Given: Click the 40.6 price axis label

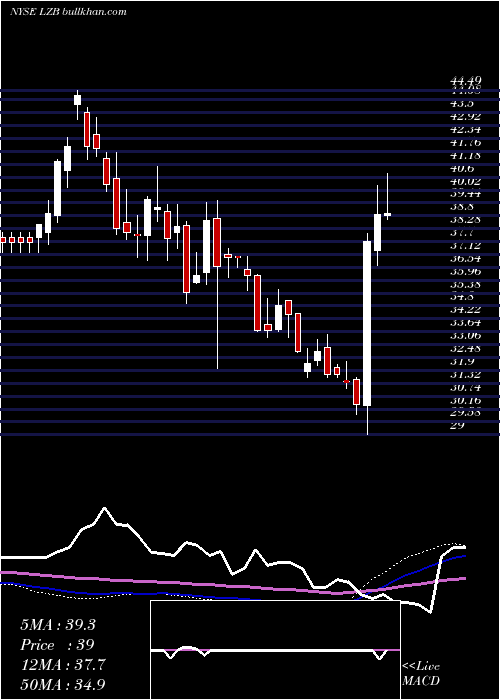Looking at the screenshot, I should 462,168.
